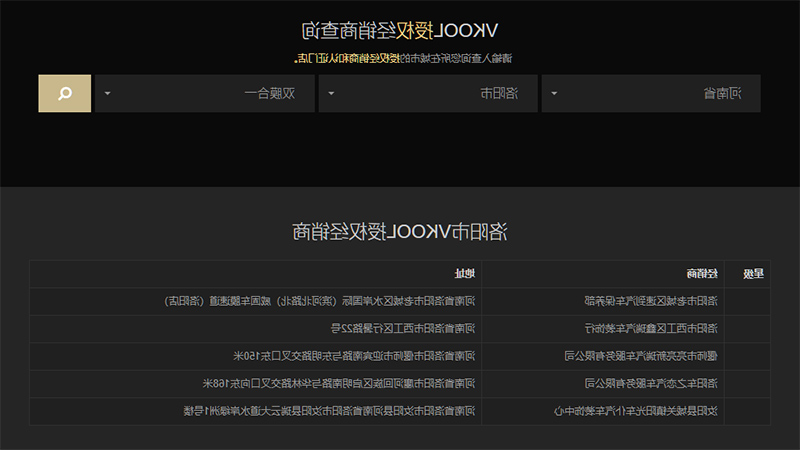Click the address ending in 行署路22号
Viewport: 800px width, 450px height.
(403, 329)
